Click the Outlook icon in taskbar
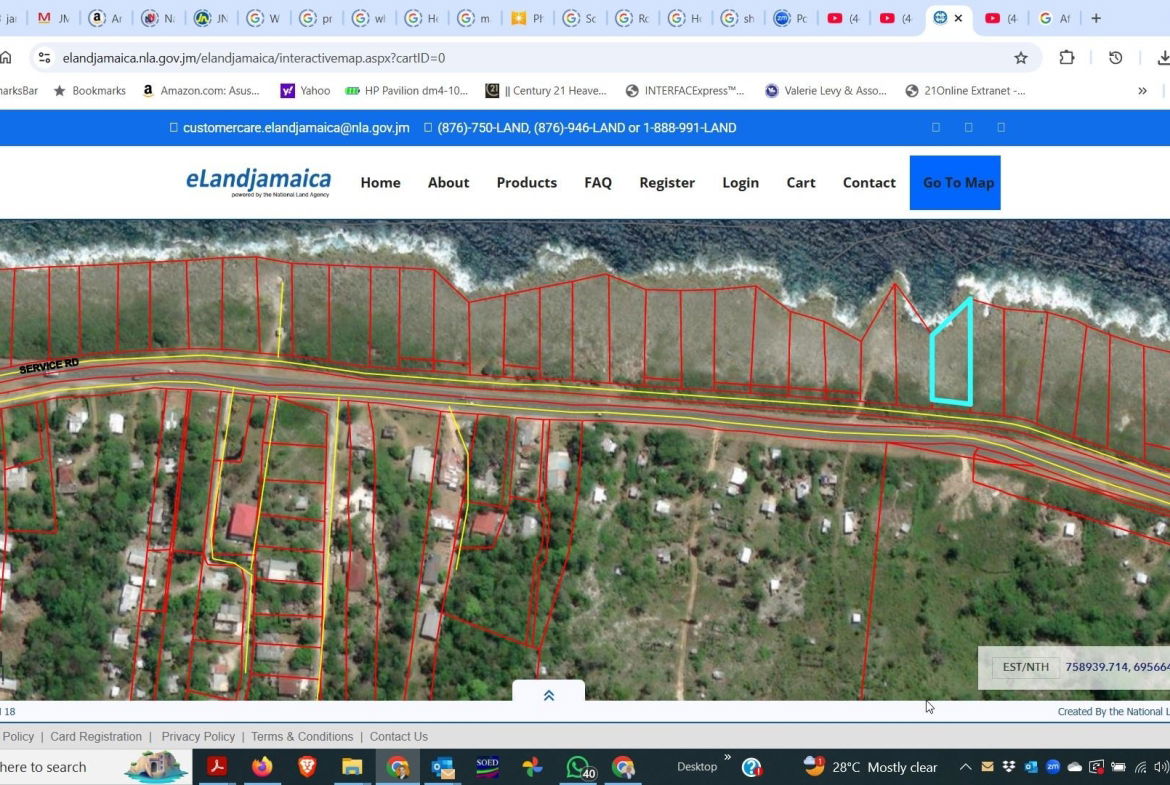The width and height of the screenshot is (1170, 785). 442,767
